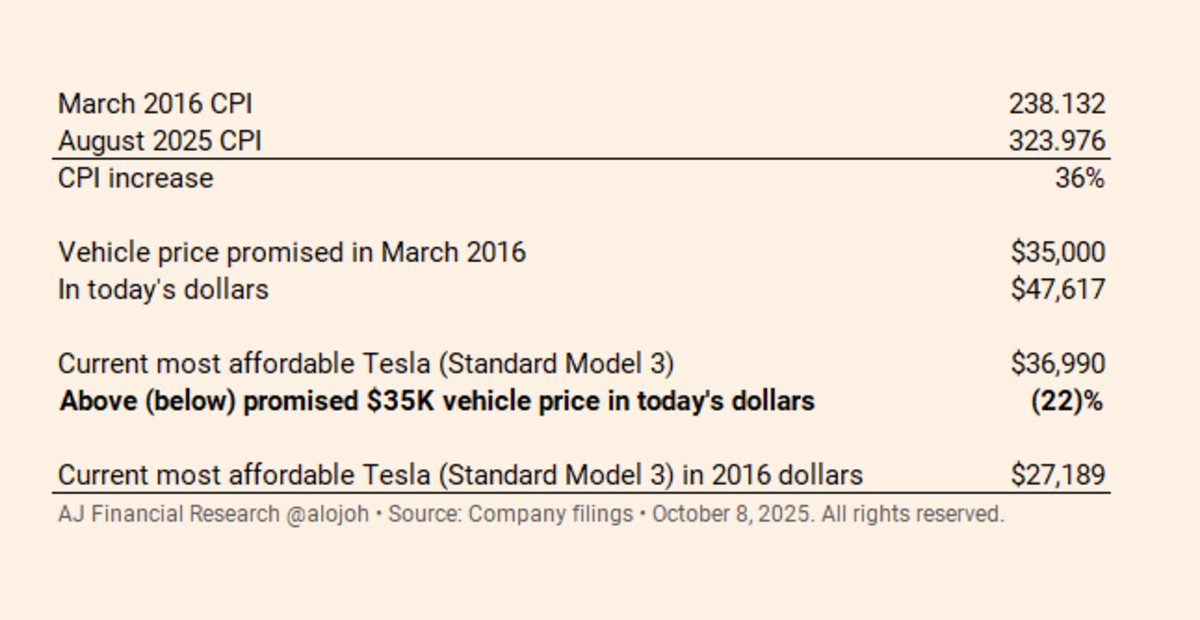Select the bold (22)% value
This screenshot has height=620, width=1200.
[x=1067, y=401]
